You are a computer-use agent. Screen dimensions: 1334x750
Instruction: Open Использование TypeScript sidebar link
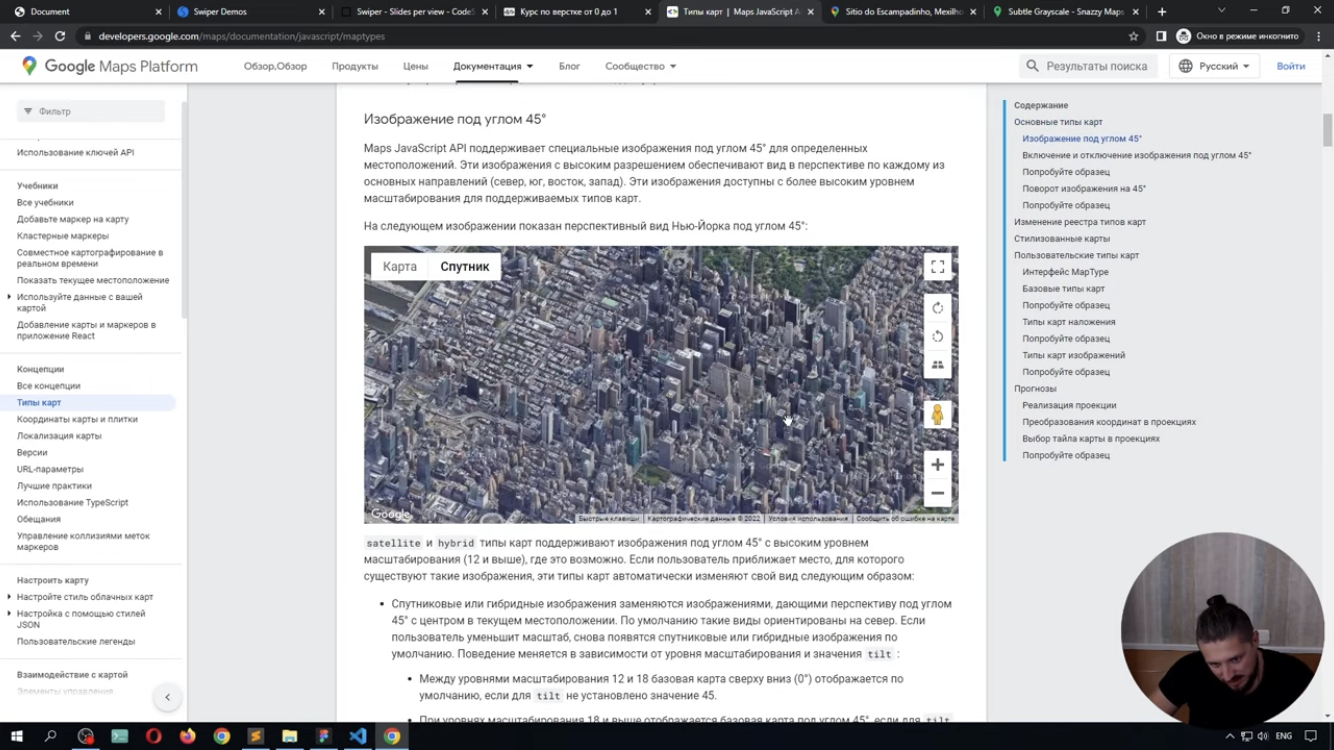click(72, 503)
